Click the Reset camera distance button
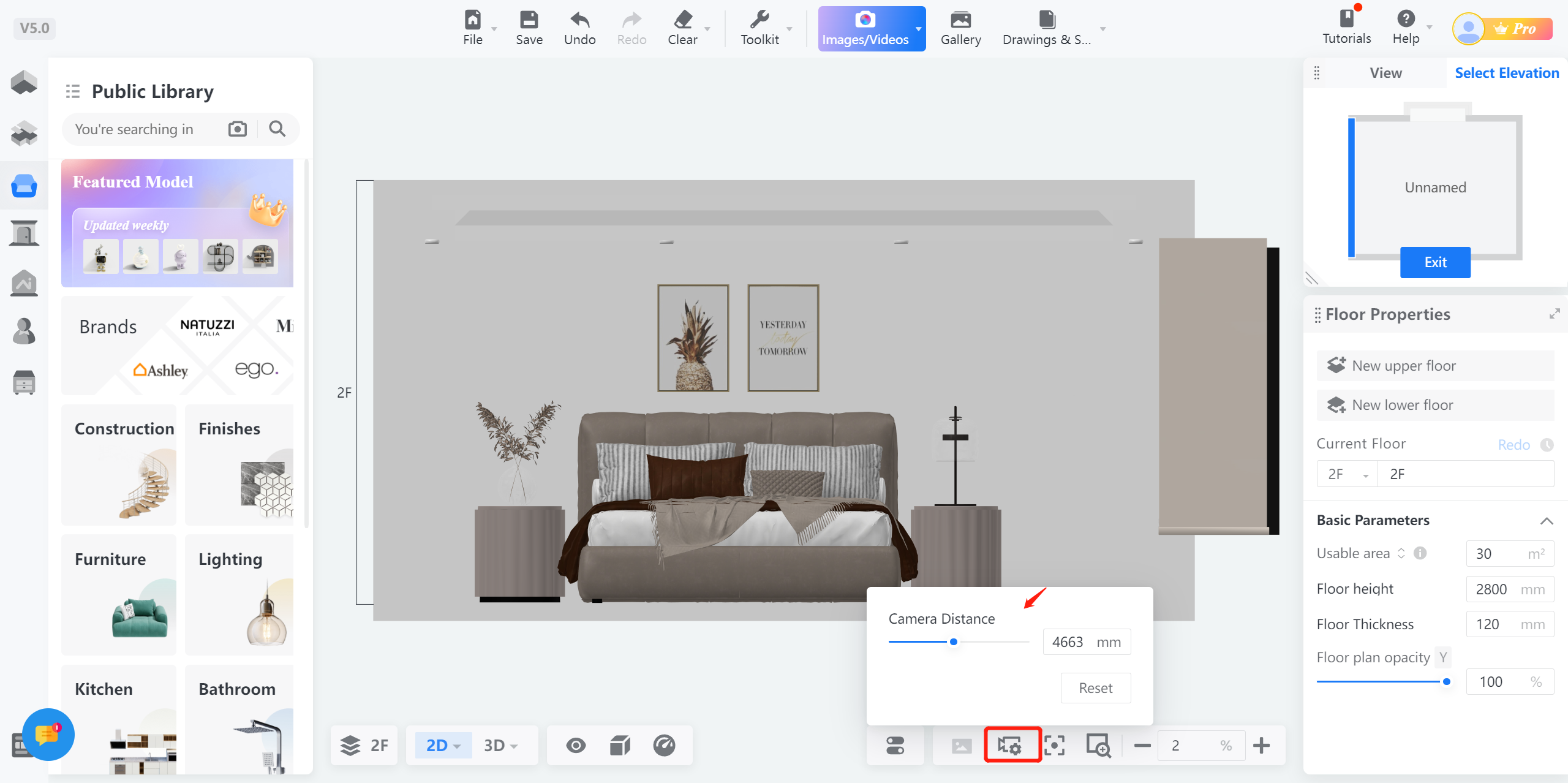The image size is (1568, 783). click(1095, 687)
